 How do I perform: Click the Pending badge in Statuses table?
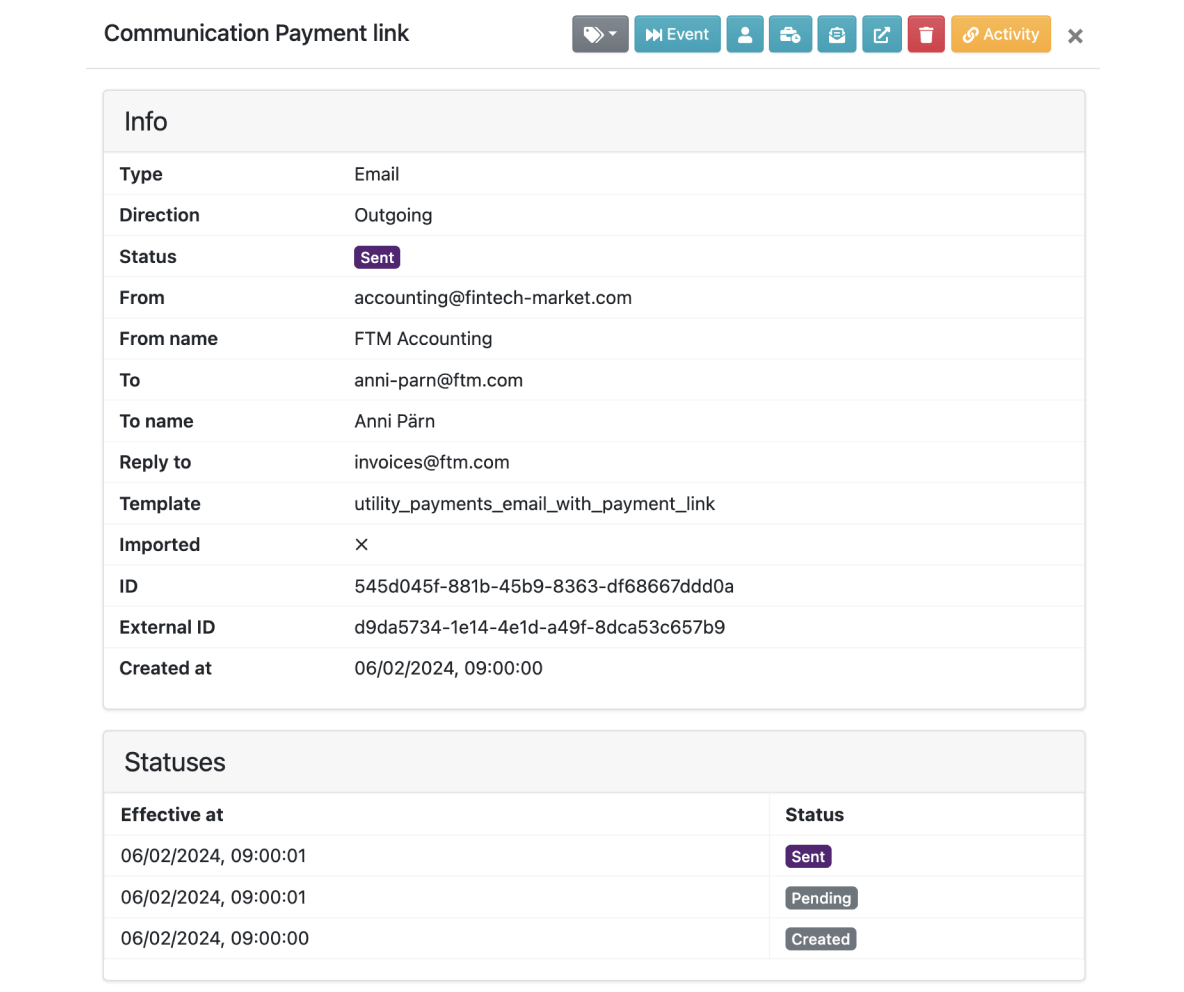[821, 898]
